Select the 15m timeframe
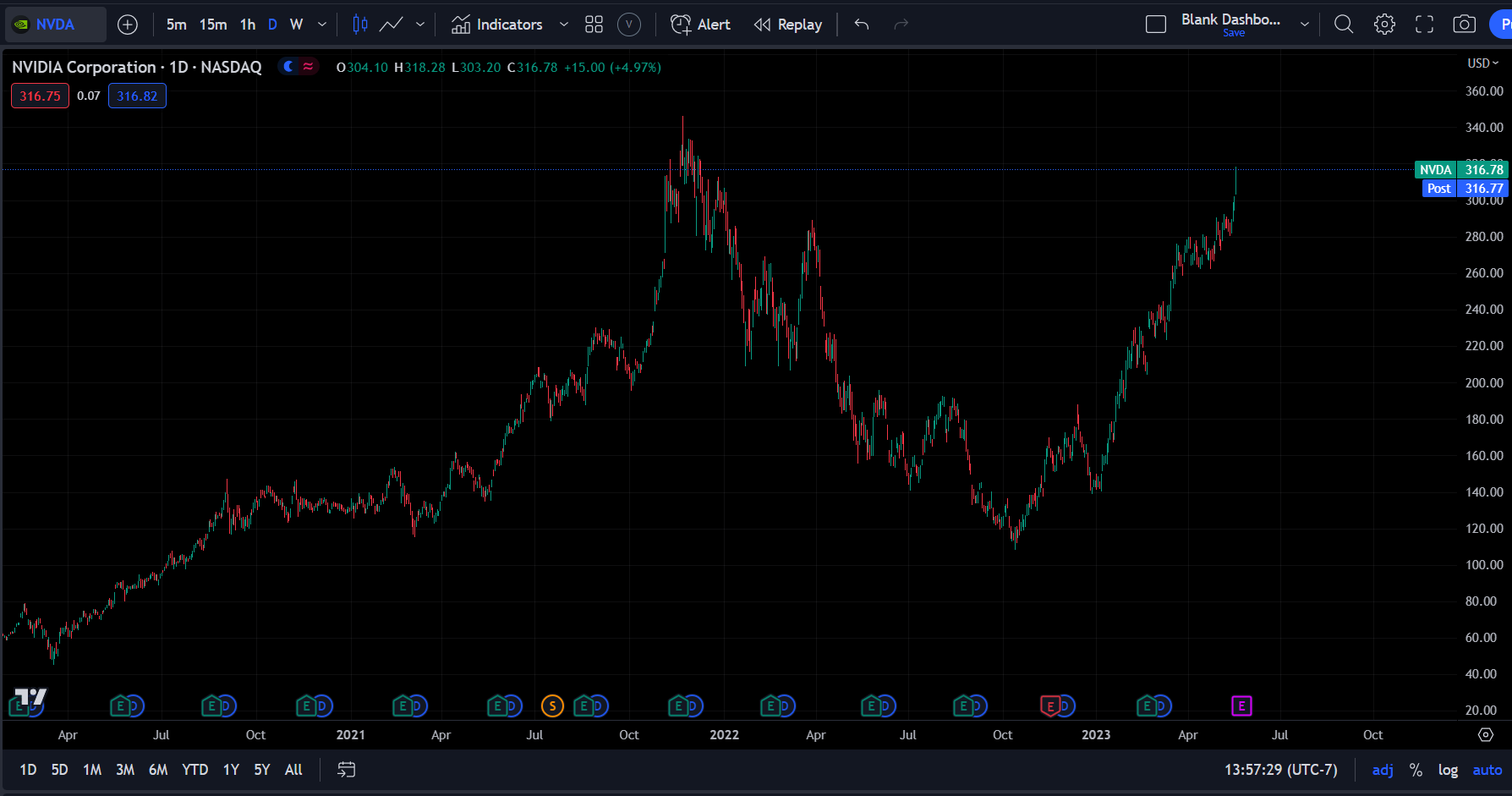The width and height of the screenshot is (1512, 796). pos(213,25)
